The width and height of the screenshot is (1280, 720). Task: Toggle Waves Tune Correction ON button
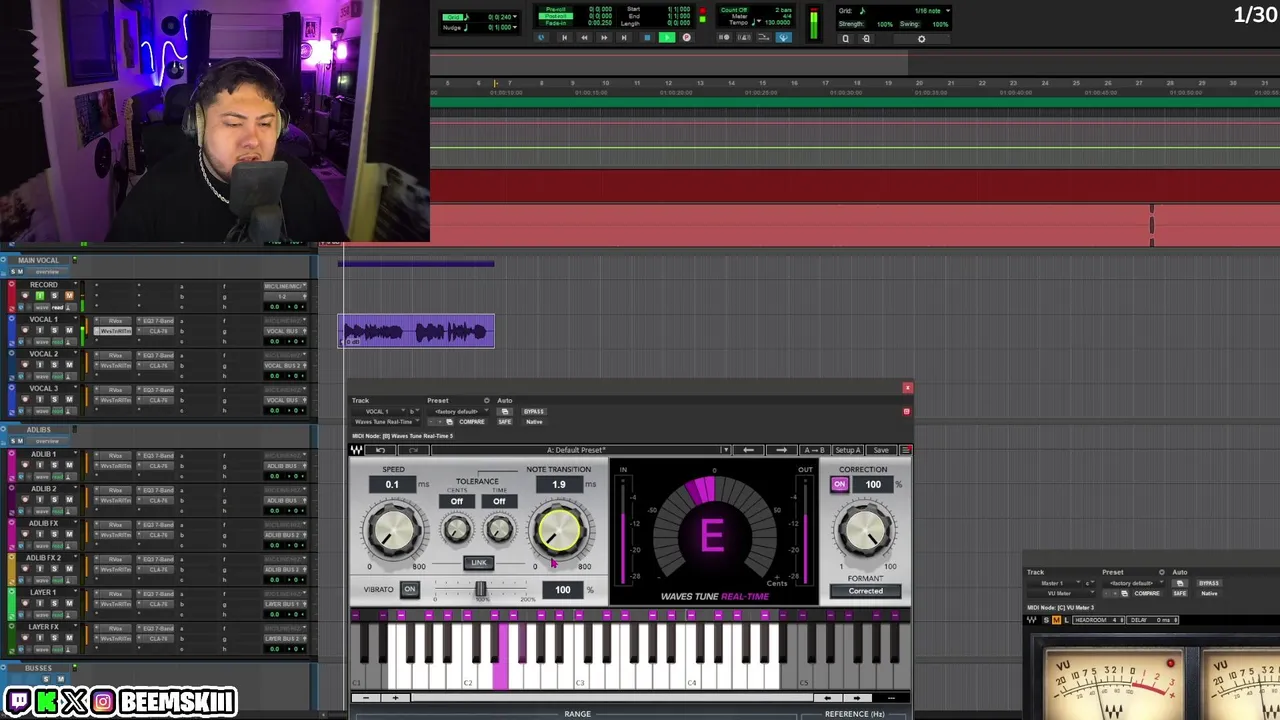(839, 485)
